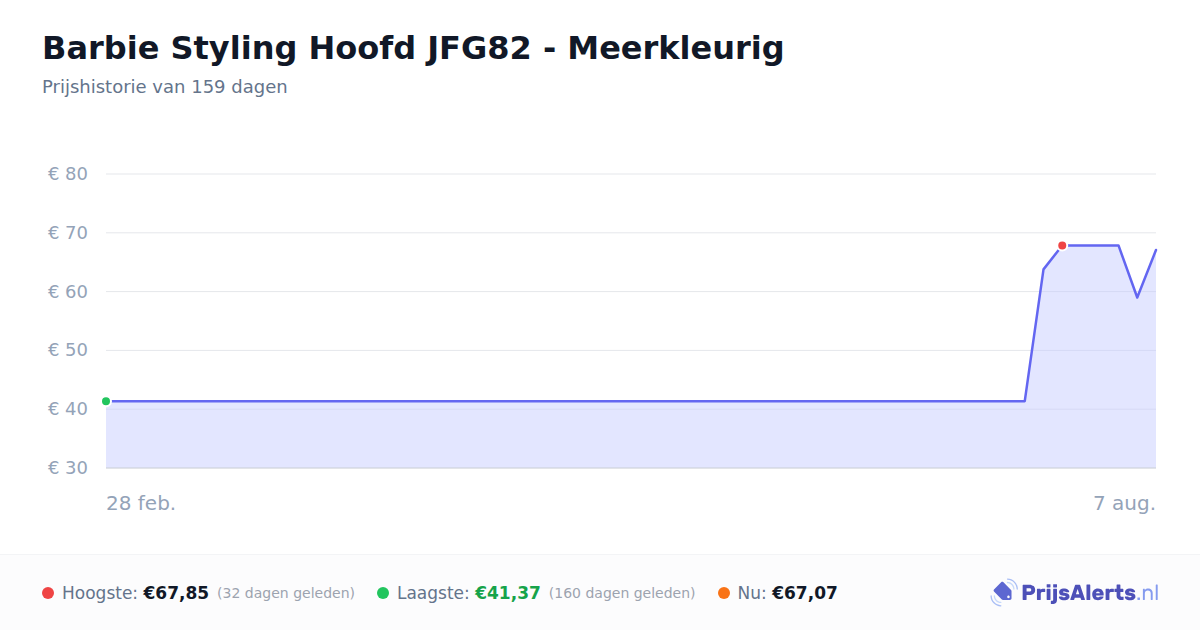Click the € 50 axis label
Image resolution: width=1200 pixels, height=630 pixels.
[68, 350]
